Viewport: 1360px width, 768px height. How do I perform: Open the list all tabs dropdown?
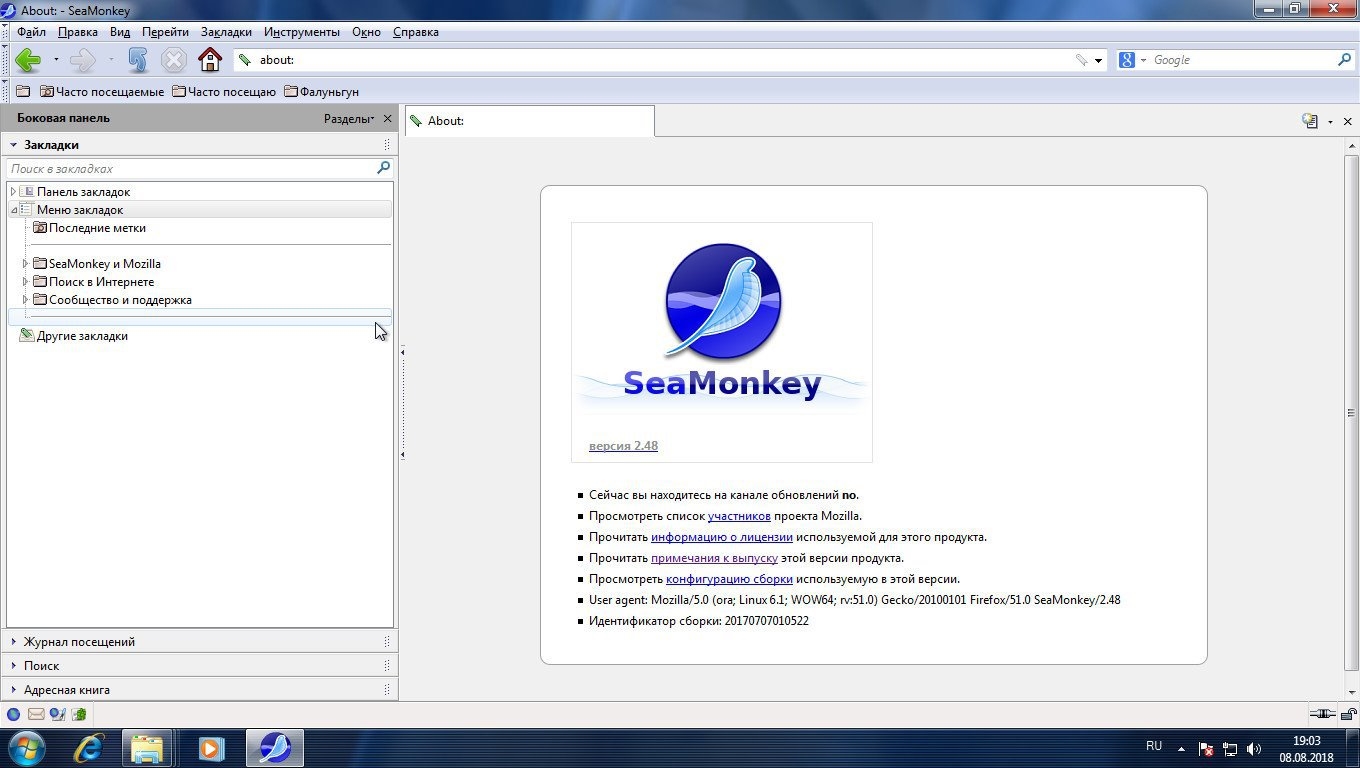click(1330, 122)
